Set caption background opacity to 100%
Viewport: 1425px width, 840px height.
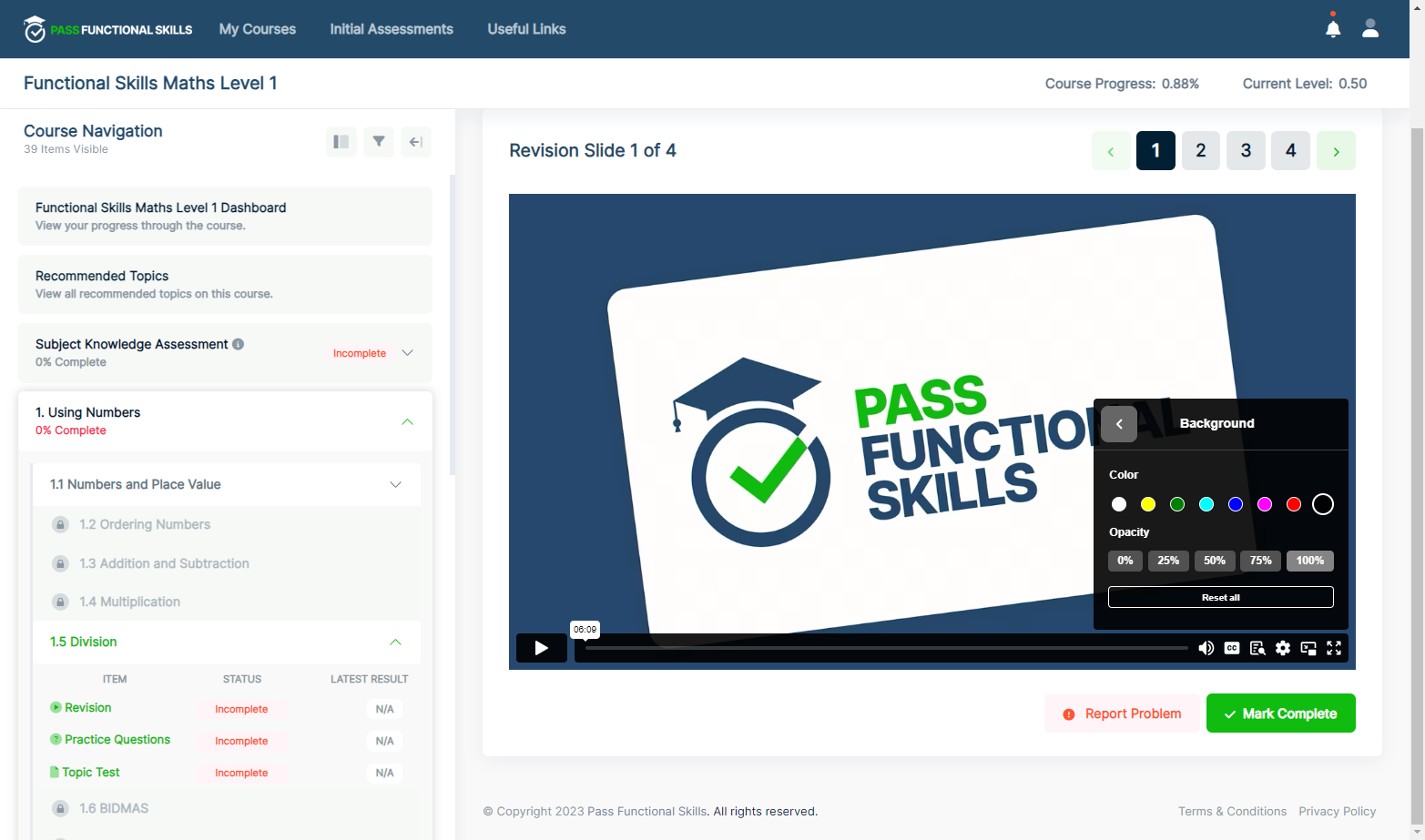1310,561
